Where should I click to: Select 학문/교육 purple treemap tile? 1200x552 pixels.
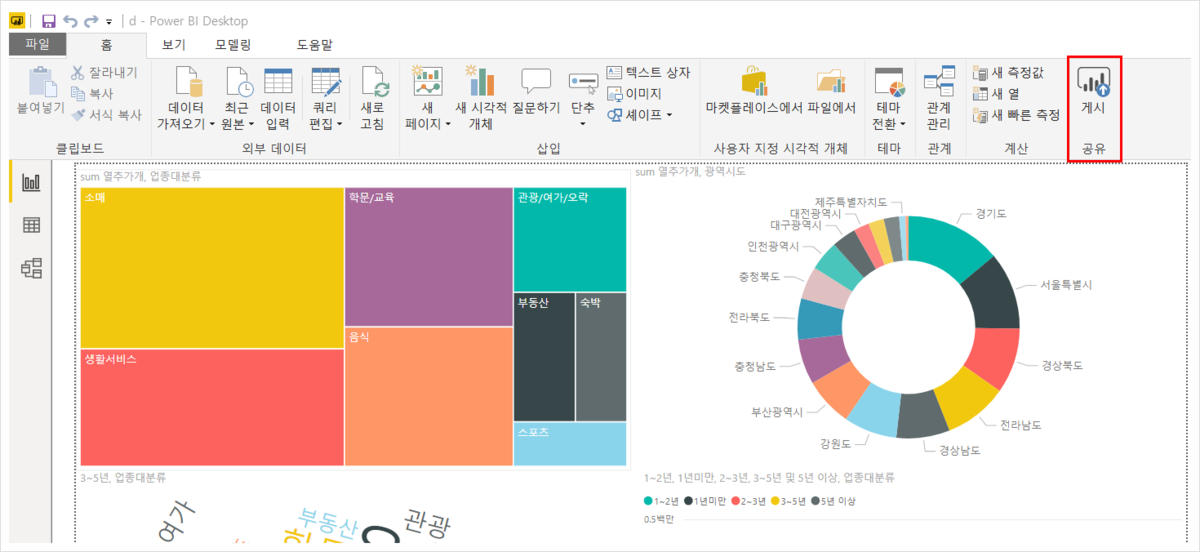428,257
